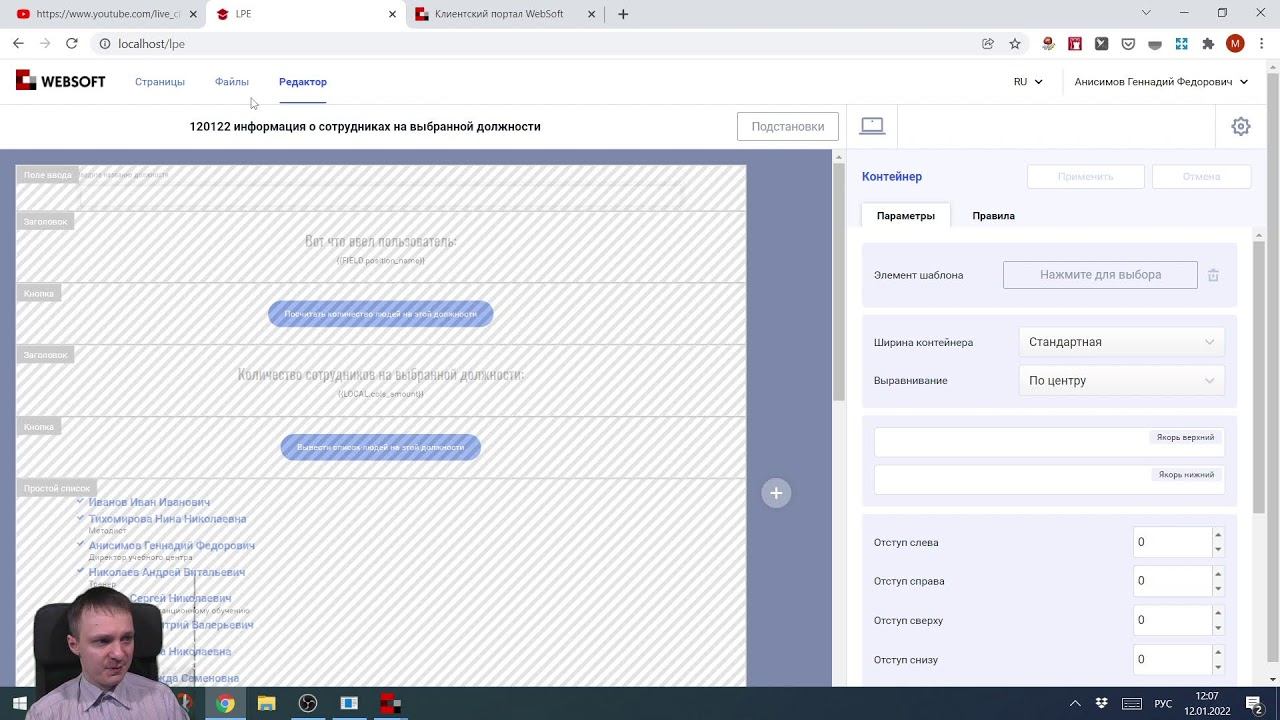Open File Explorer from the taskbar

tap(267, 704)
